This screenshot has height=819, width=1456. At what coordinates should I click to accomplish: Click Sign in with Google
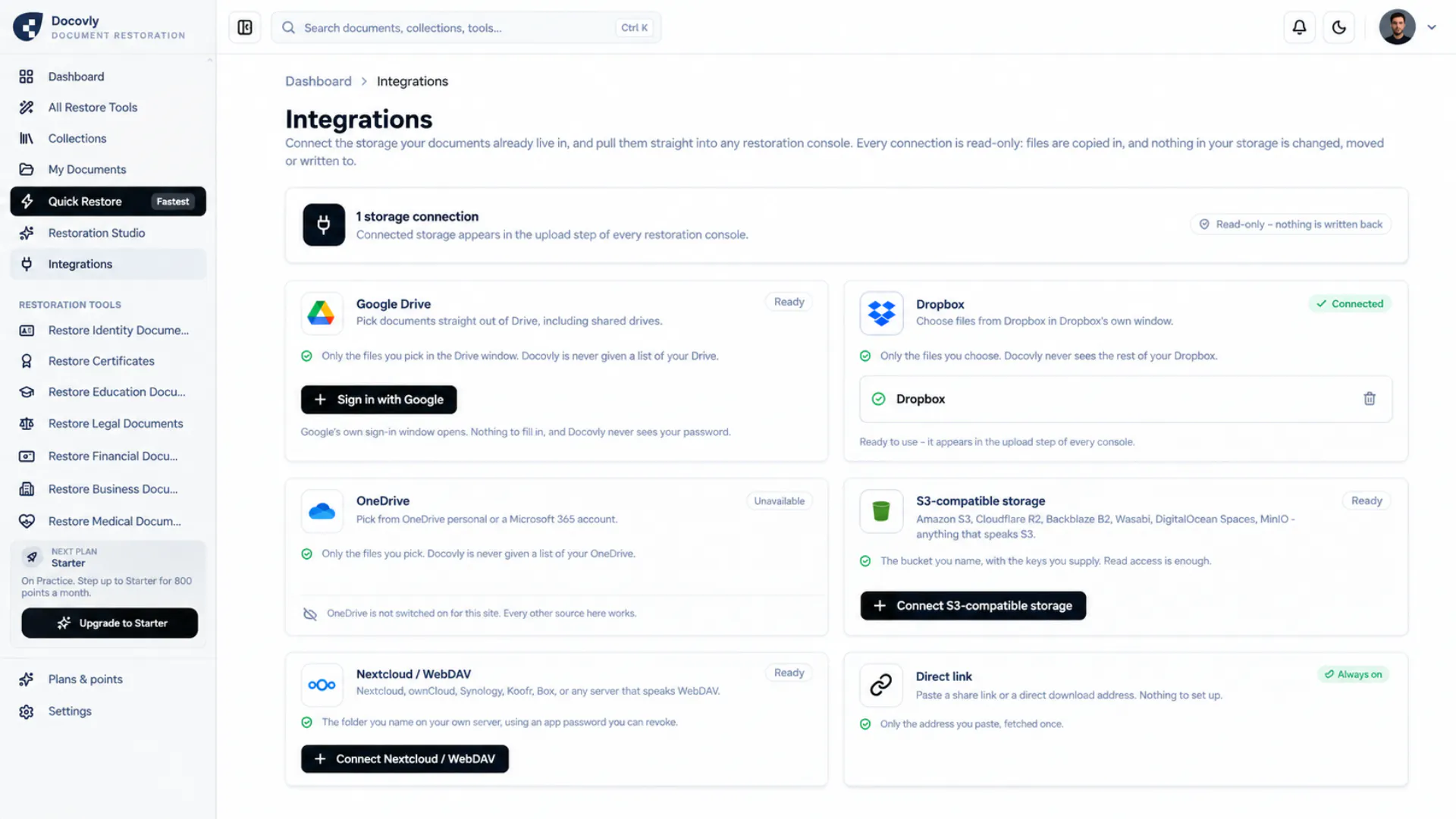pos(379,400)
